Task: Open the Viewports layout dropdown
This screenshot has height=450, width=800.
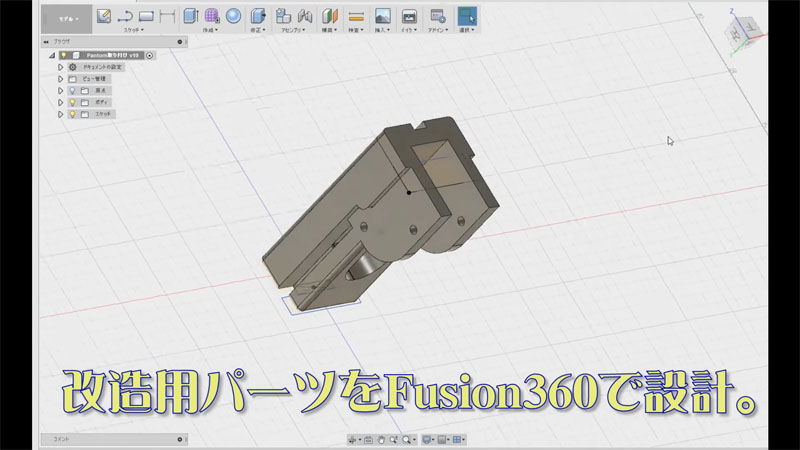Action: click(458, 439)
